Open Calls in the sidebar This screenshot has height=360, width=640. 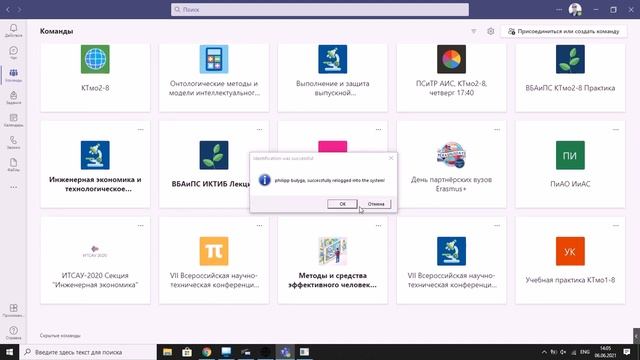13,142
